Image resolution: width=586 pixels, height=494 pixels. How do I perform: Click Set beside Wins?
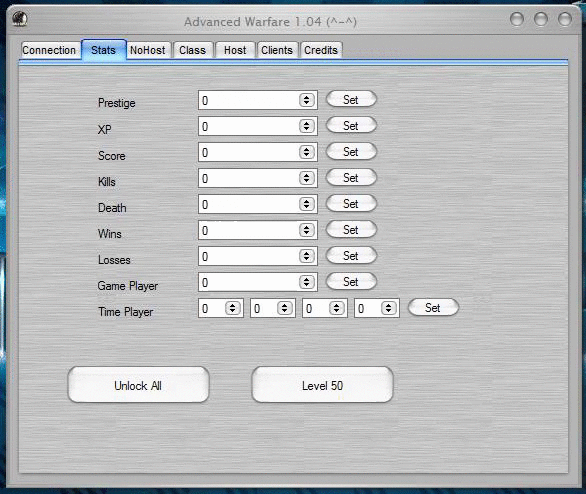tap(351, 229)
